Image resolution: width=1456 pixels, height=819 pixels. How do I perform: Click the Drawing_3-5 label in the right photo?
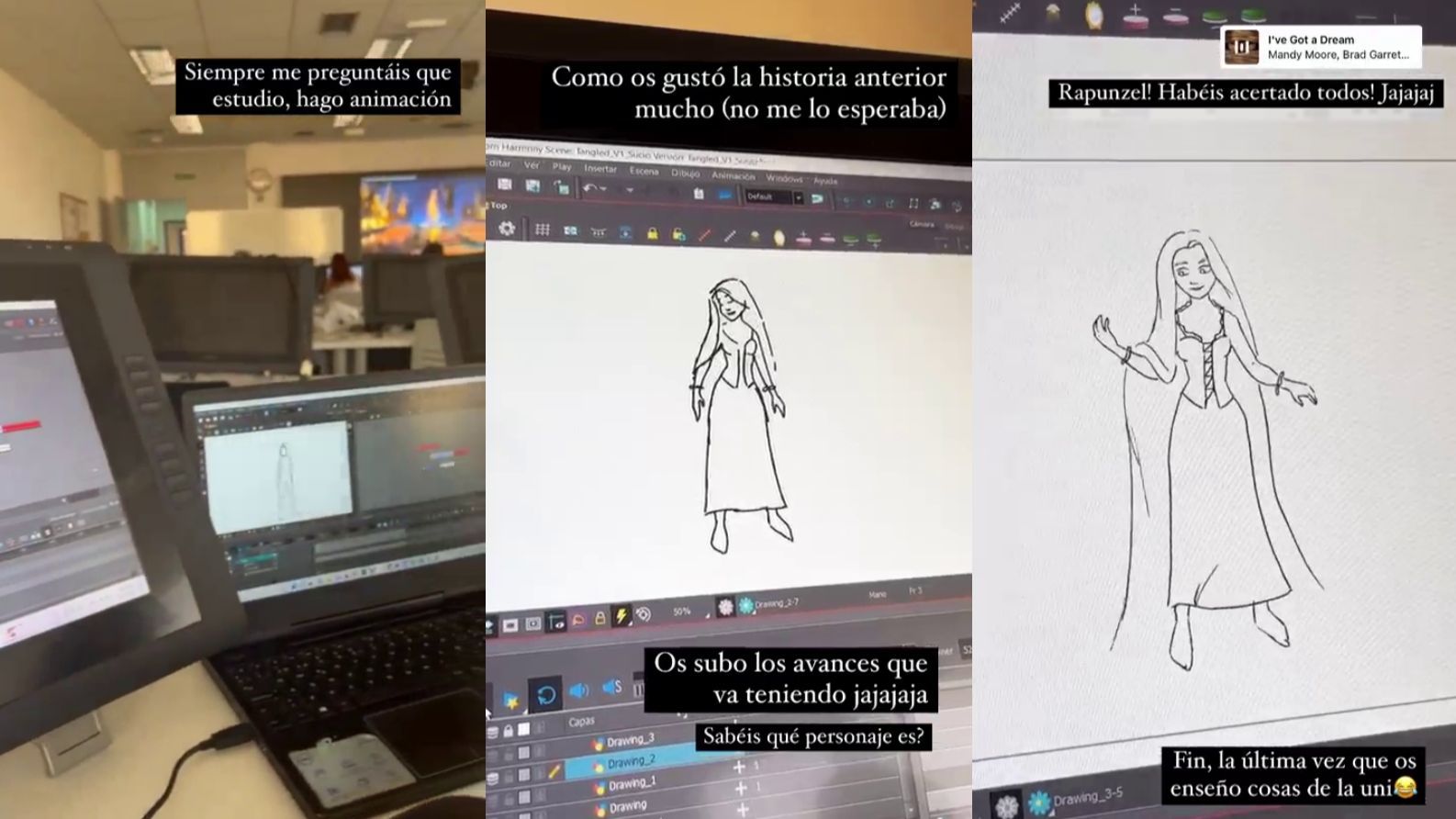tap(1088, 797)
